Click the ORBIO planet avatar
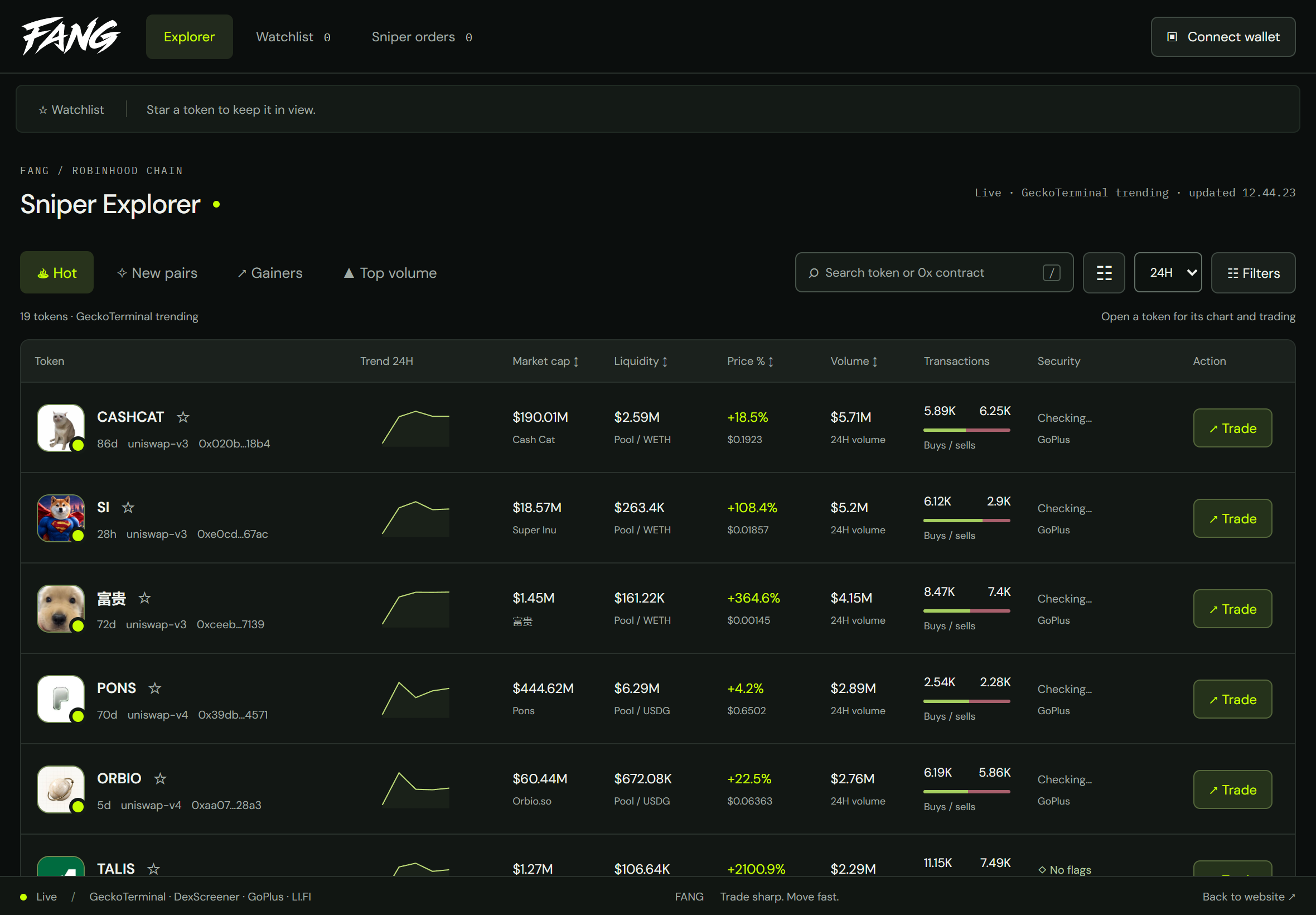 click(x=60, y=789)
